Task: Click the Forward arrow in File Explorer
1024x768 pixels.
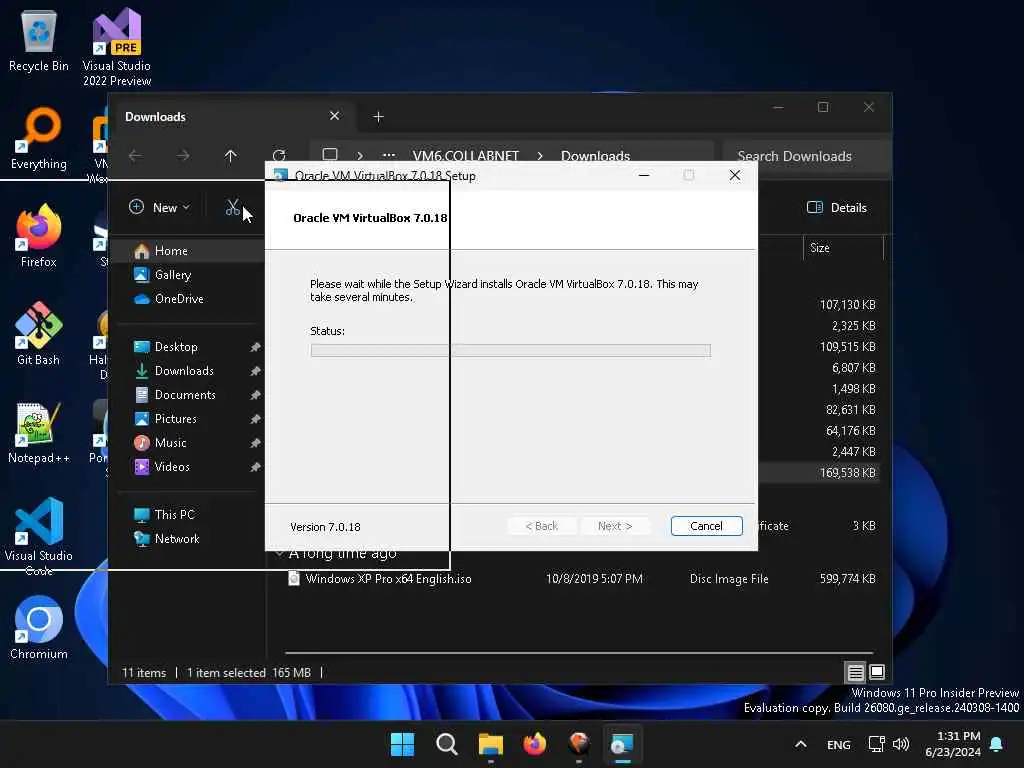Action: click(x=184, y=156)
